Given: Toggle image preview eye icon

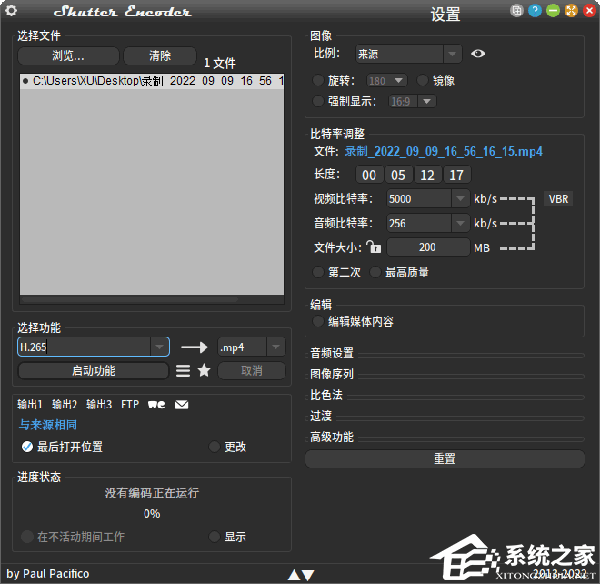Looking at the screenshot, I should click(478, 54).
